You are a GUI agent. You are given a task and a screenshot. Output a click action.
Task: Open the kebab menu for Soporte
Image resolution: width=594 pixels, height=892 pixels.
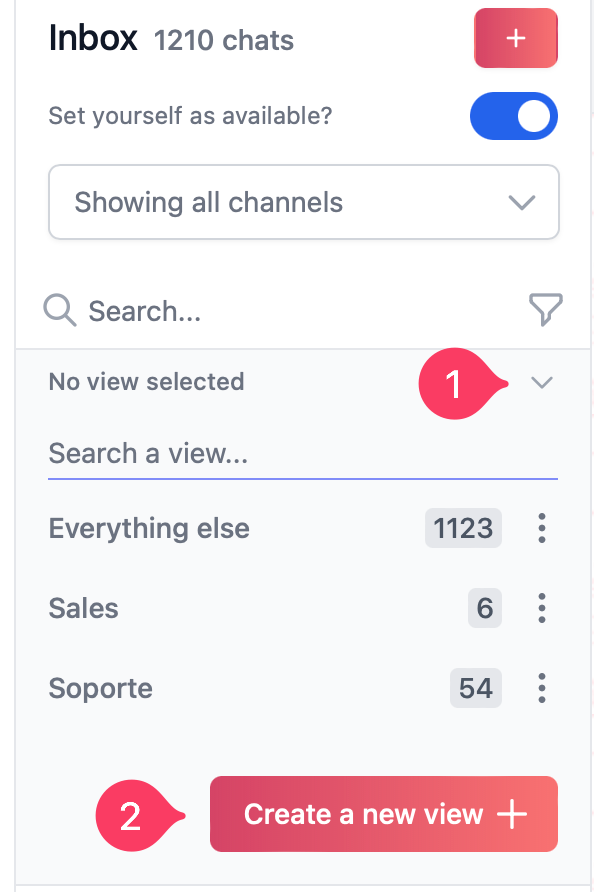coord(541,688)
